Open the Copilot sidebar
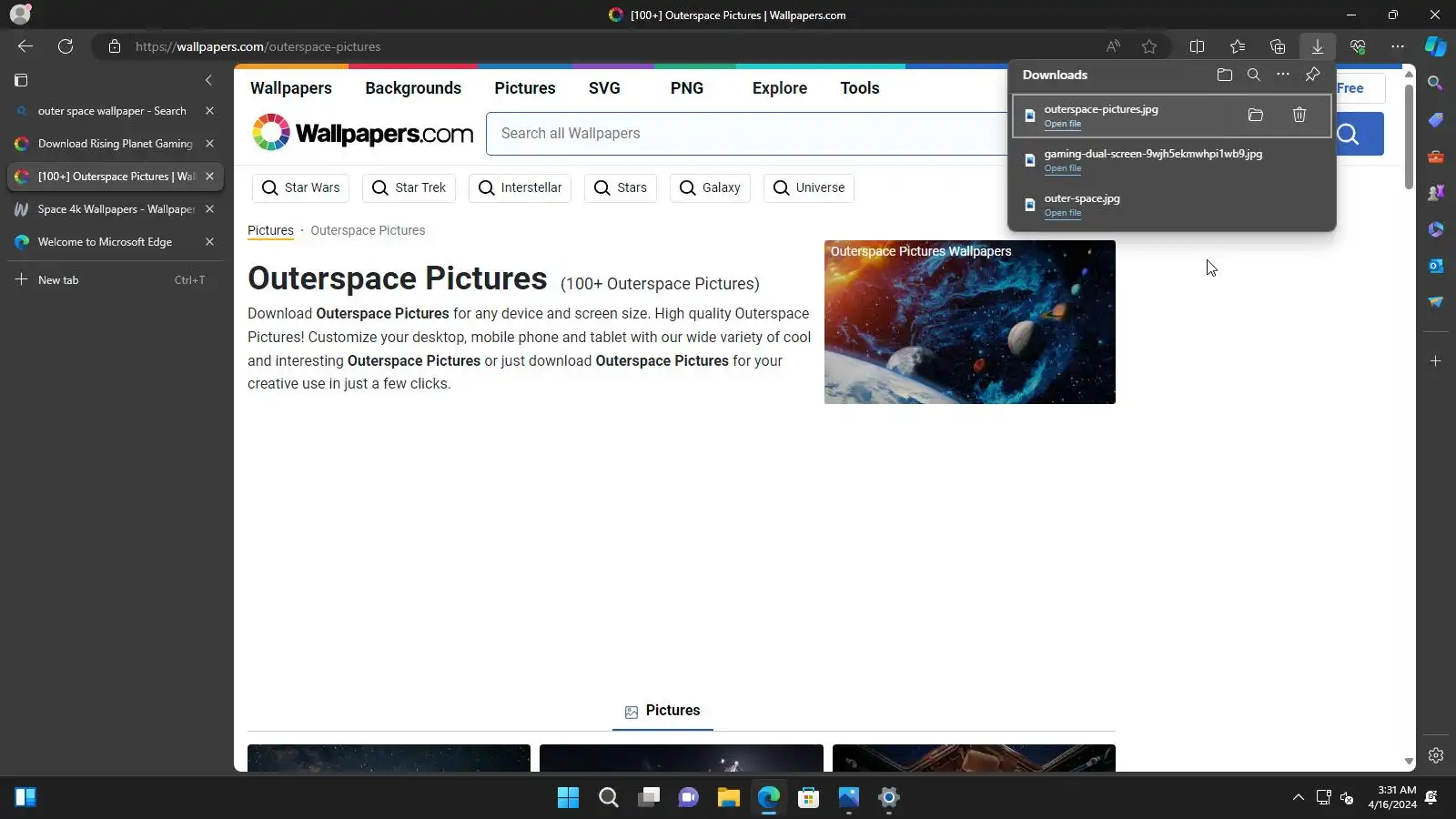This screenshot has height=819, width=1456. click(1436, 46)
